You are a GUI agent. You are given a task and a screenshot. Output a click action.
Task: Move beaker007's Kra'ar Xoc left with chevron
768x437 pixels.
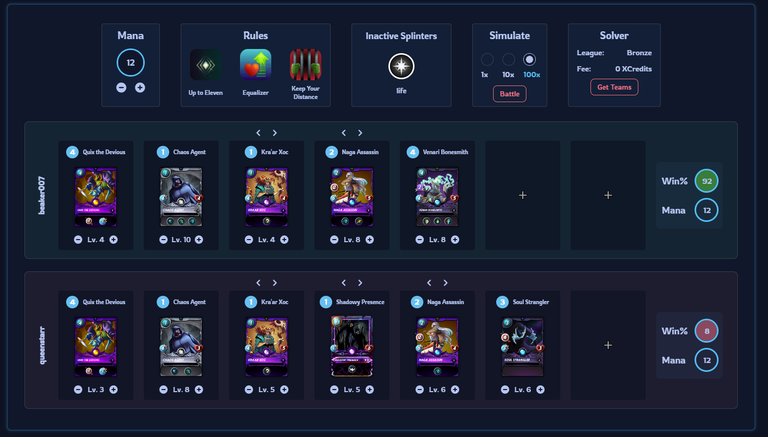click(259, 133)
